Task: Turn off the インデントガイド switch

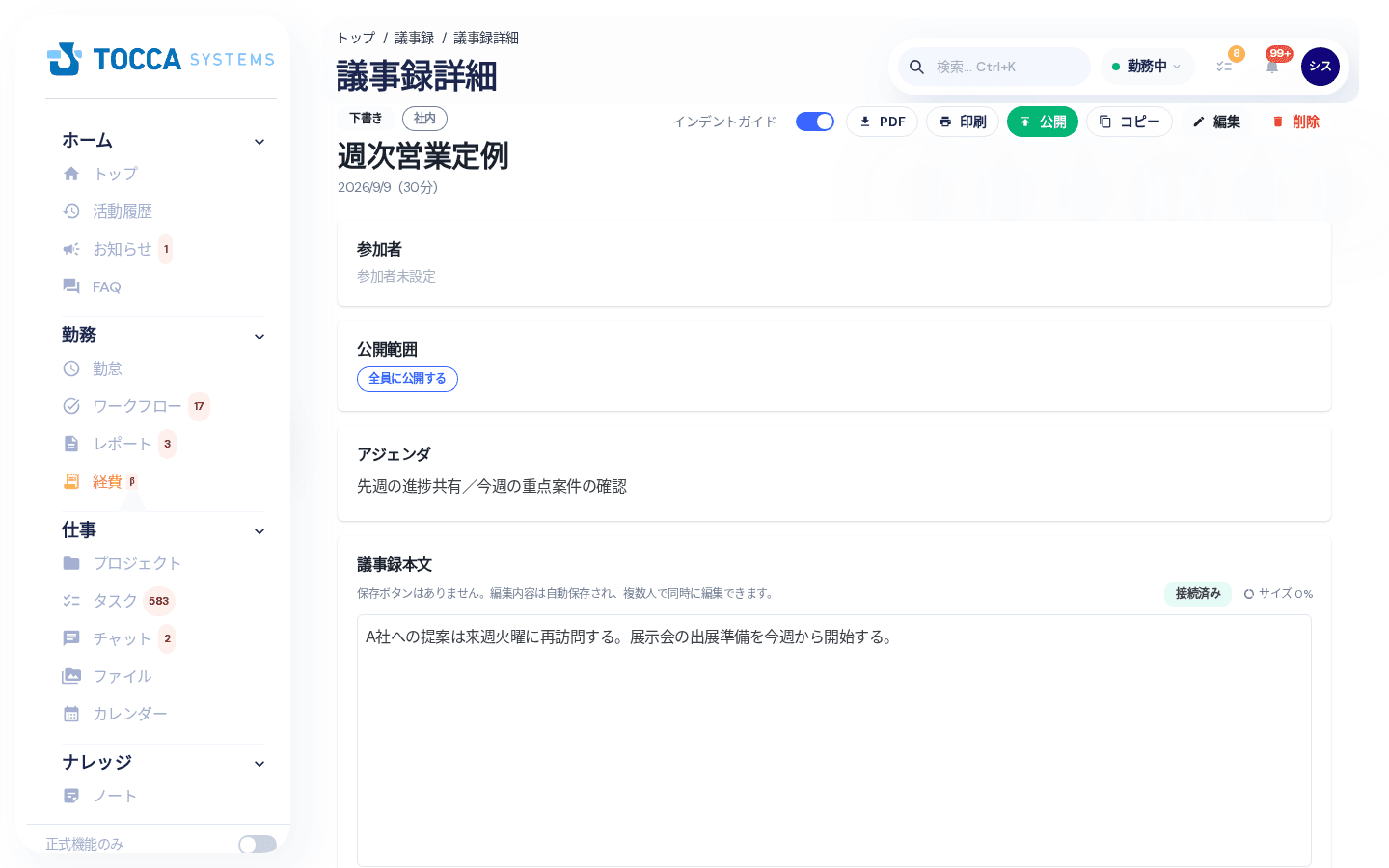Action: (x=815, y=122)
